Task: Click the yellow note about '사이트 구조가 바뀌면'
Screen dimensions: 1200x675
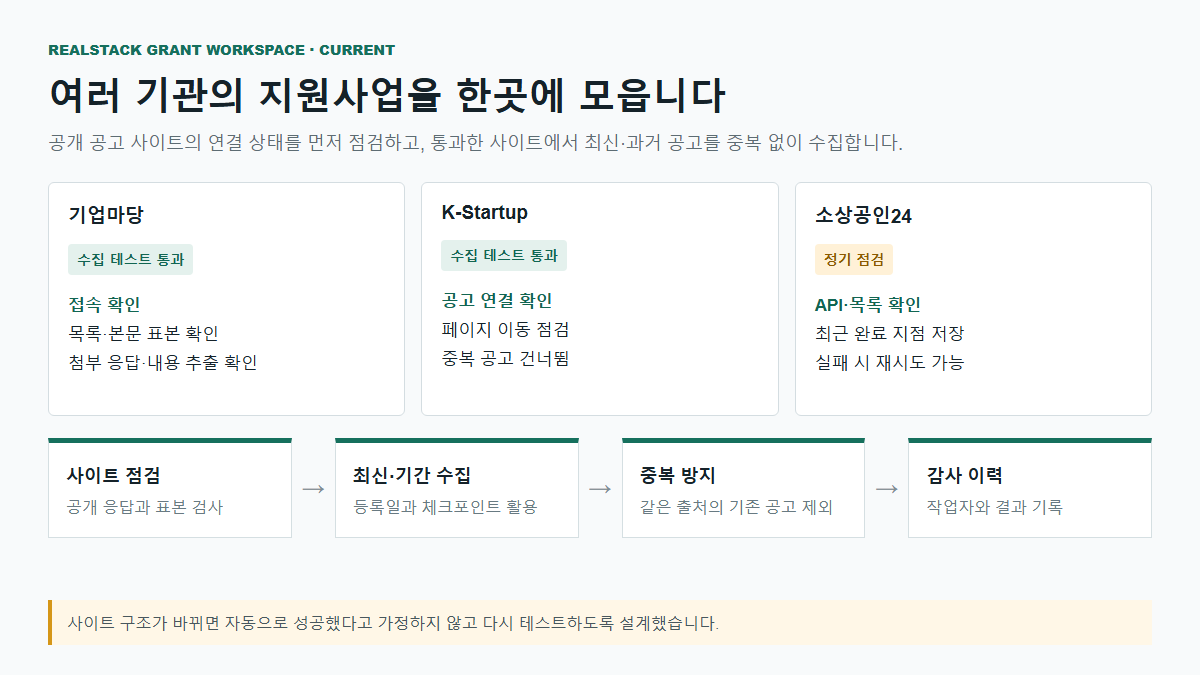Action: (x=600, y=623)
